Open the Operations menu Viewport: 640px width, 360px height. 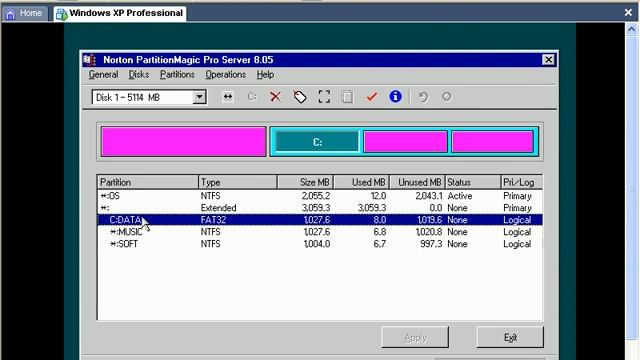click(226, 75)
